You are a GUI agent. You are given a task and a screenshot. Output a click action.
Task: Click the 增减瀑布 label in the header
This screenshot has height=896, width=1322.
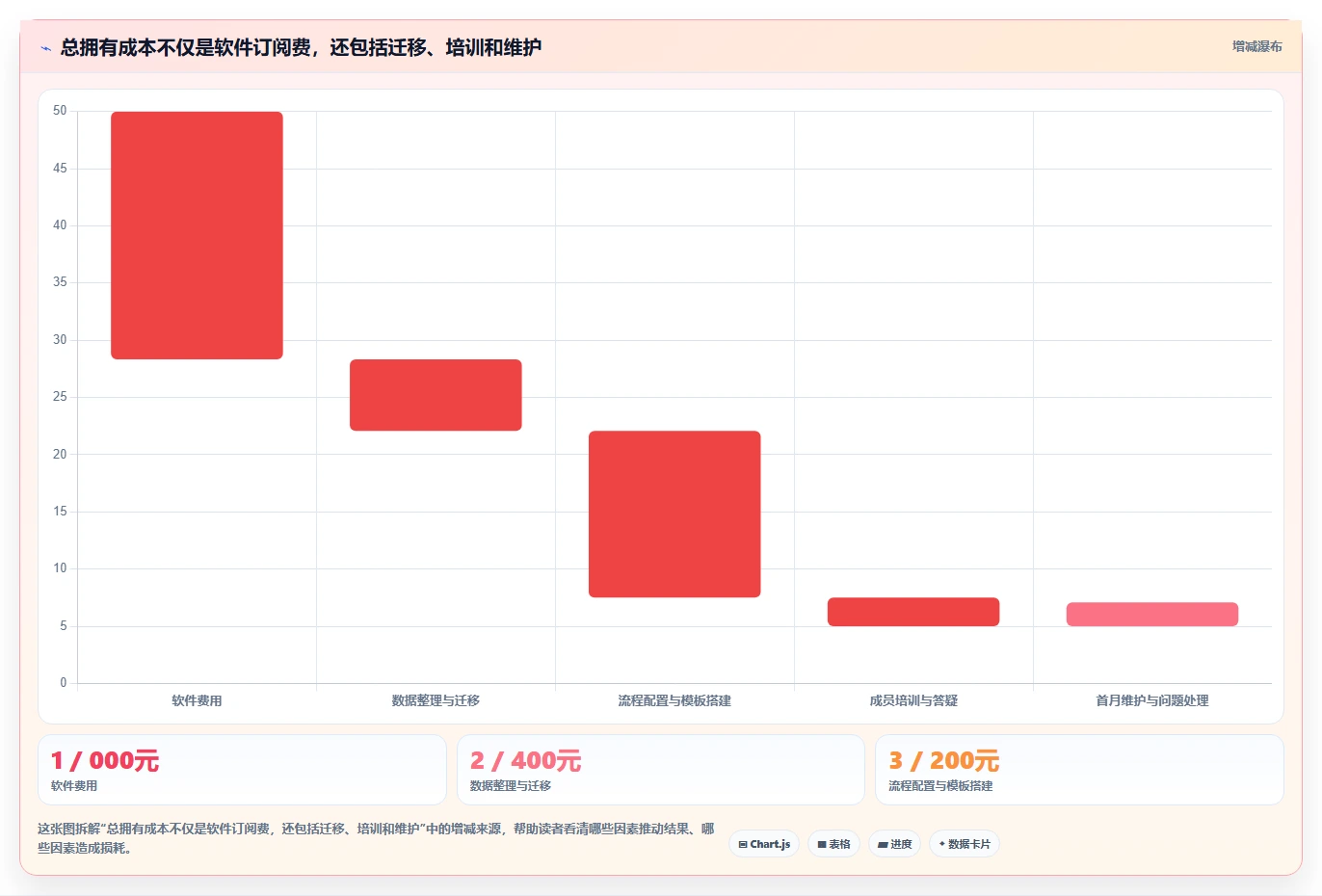coord(1256,46)
